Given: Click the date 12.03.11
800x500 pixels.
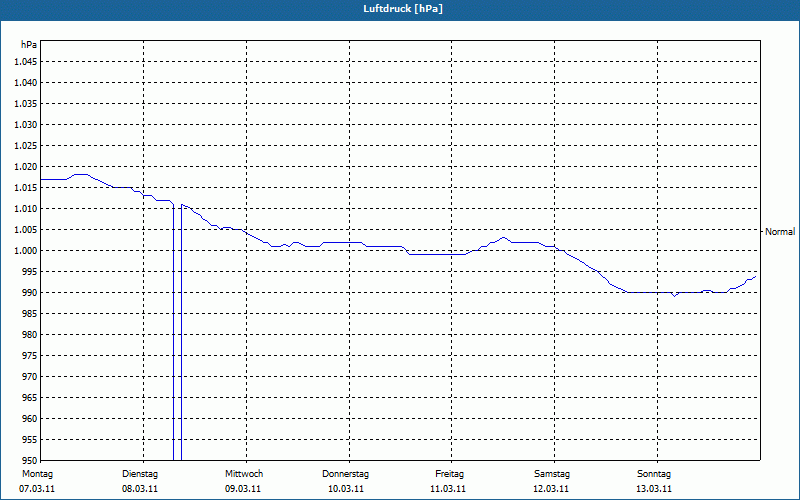Looking at the screenshot, I should pyautogui.click(x=551, y=489).
